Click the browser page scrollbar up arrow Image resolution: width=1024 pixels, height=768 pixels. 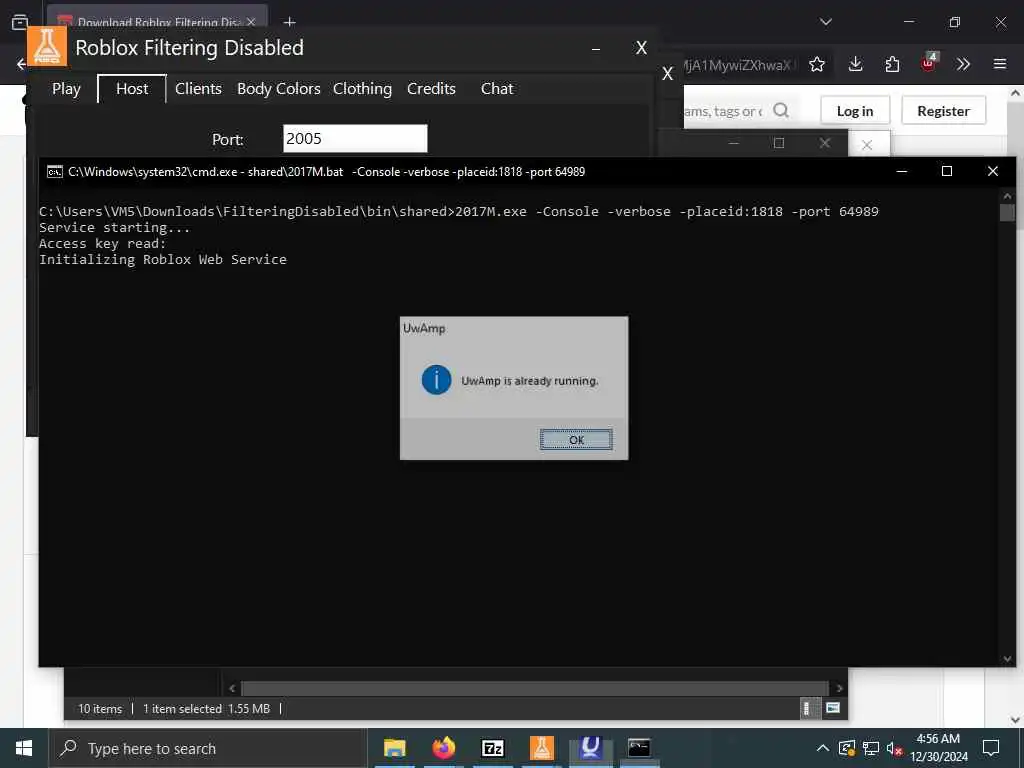(x=1015, y=93)
